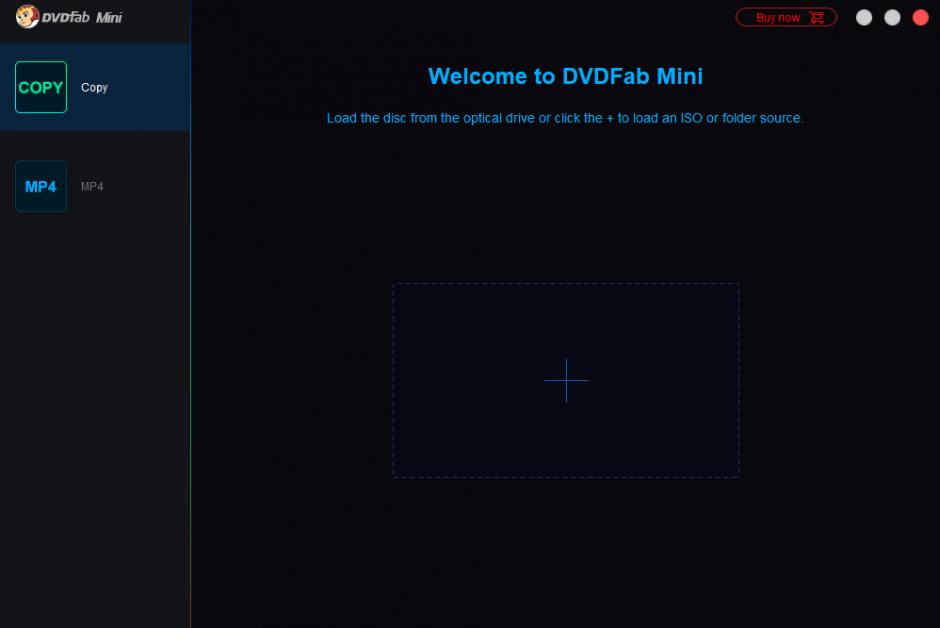The width and height of the screenshot is (940, 628).
Task: Click the plus sign to load source
Action: click(x=566, y=380)
